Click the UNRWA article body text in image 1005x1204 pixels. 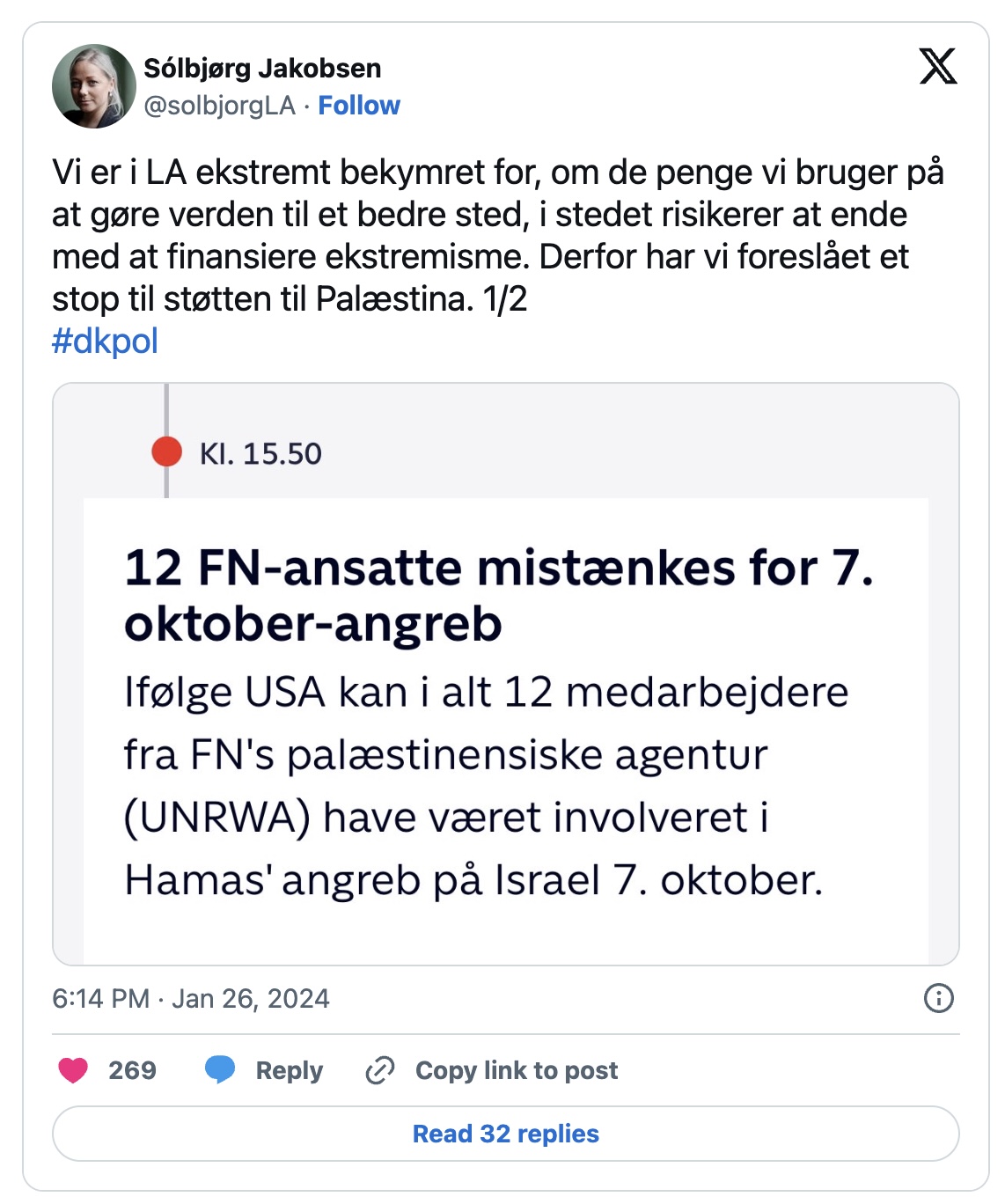(x=486, y=786)
